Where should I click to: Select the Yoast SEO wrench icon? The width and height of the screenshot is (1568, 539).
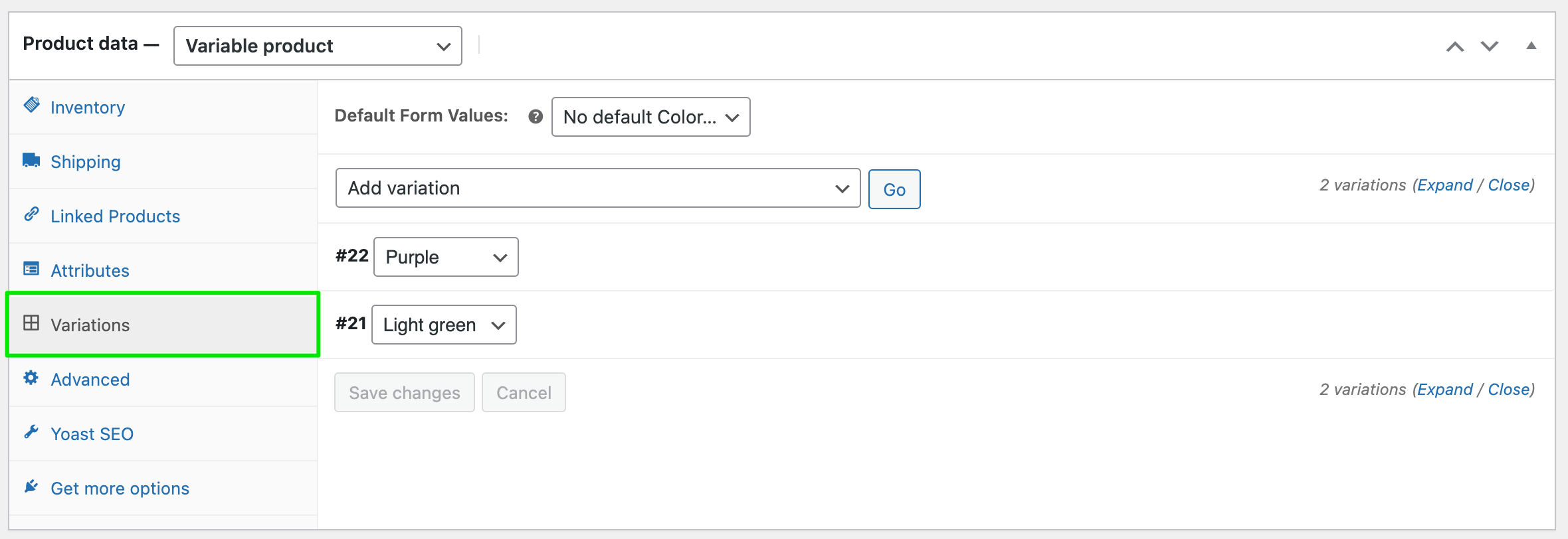point(31,432)
